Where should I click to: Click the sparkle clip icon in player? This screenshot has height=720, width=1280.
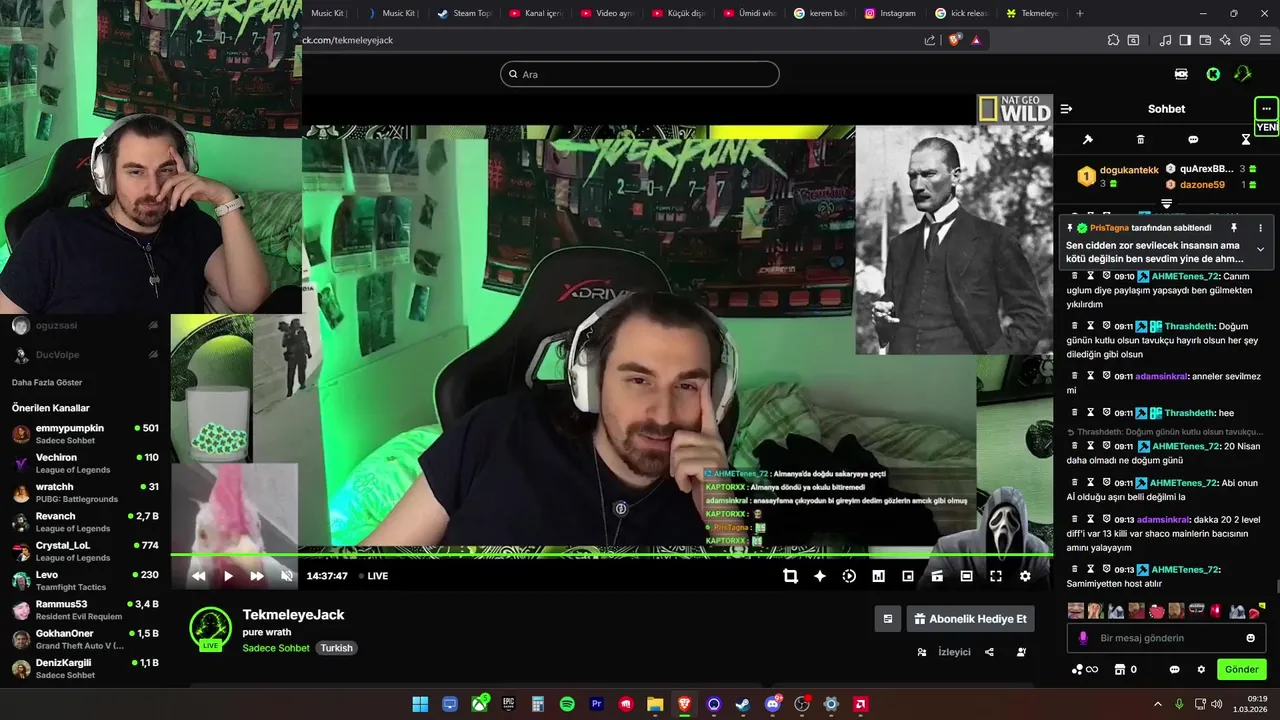point(820,576)
